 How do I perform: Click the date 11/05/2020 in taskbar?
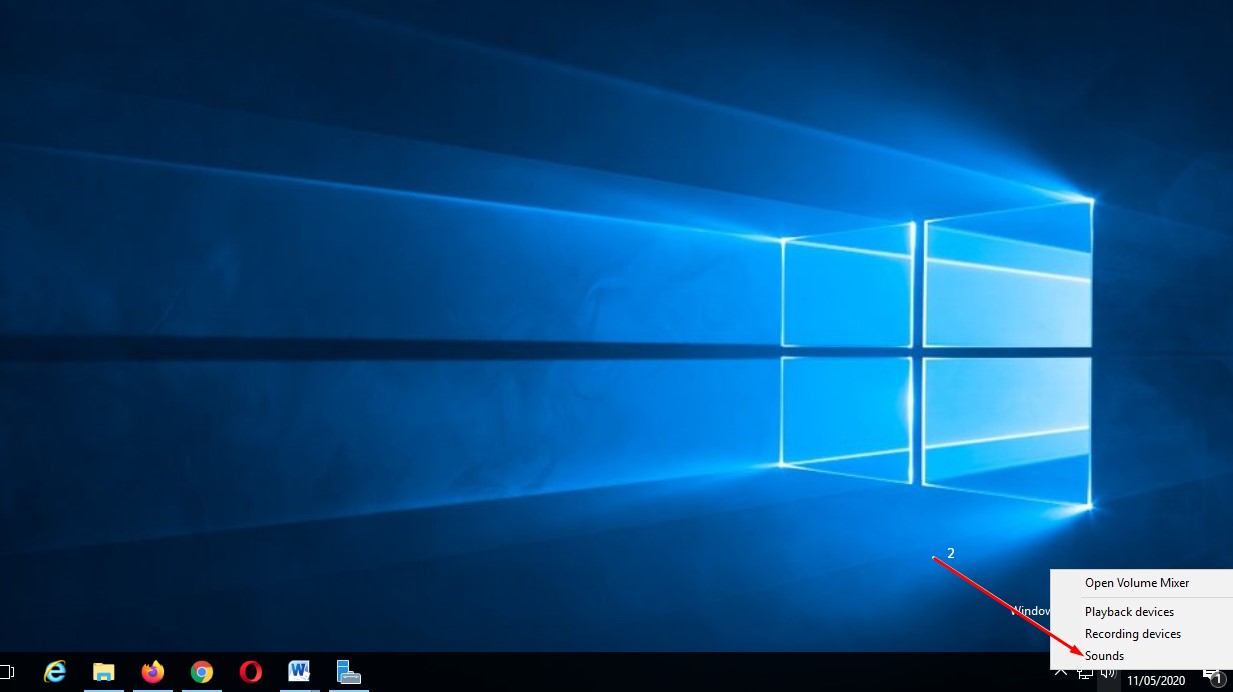tap(1155, 681)
